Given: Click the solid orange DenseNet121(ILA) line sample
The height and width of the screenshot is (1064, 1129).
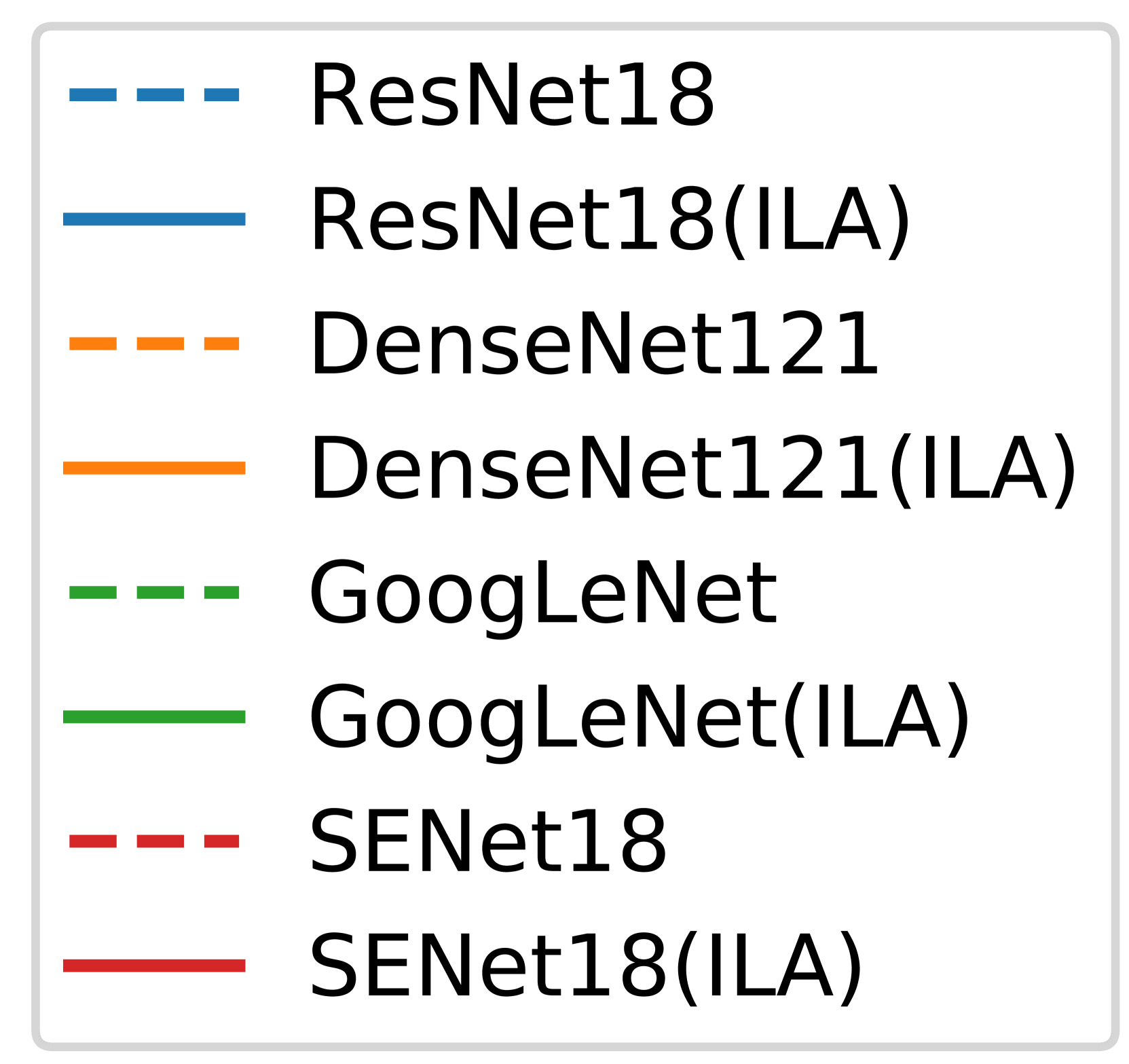Looking at the screenshot, I should (154, 468).
